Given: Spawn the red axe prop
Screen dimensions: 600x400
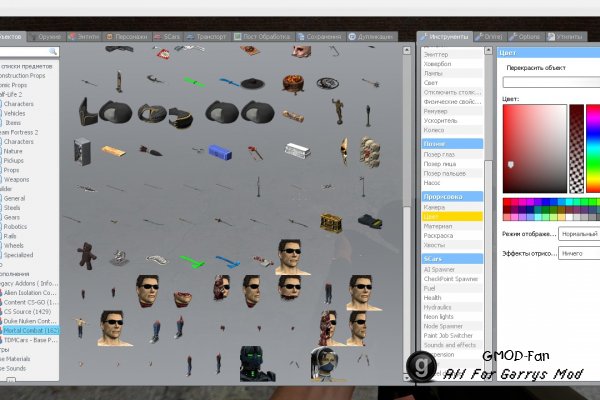Looking at the screenshot, I should pyautogui.click(x=255, y=152).
